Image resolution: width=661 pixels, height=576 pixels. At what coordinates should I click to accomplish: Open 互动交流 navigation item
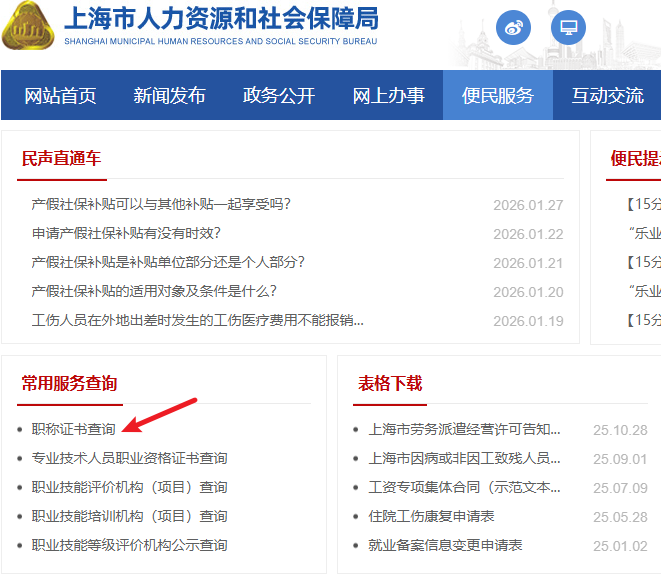tap(607, 96)
